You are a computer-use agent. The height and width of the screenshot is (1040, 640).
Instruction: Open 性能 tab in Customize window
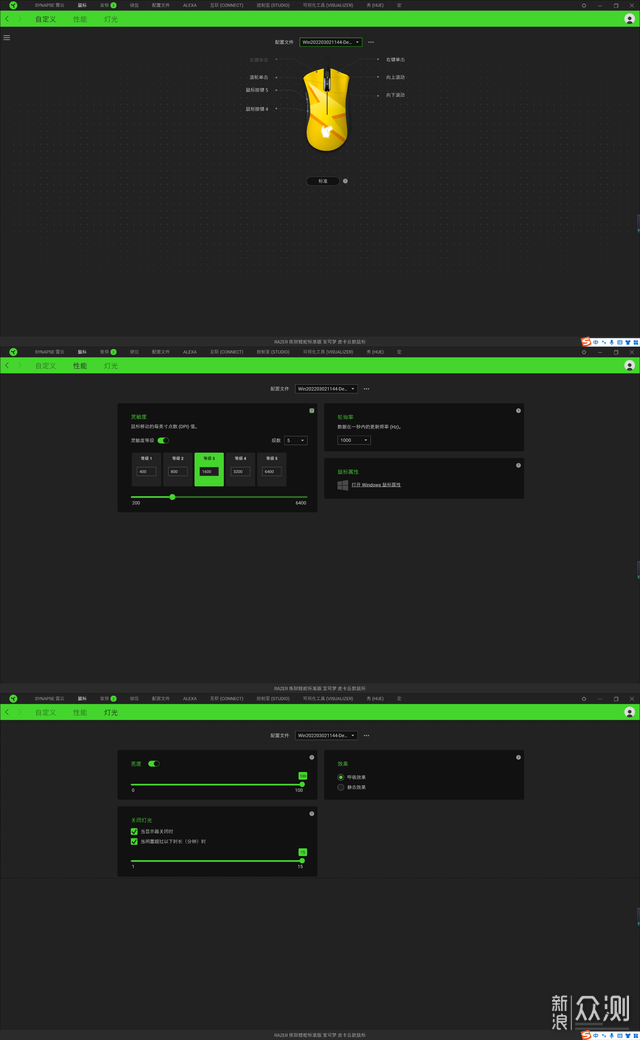pyautogui.click(x=80, y=19)
